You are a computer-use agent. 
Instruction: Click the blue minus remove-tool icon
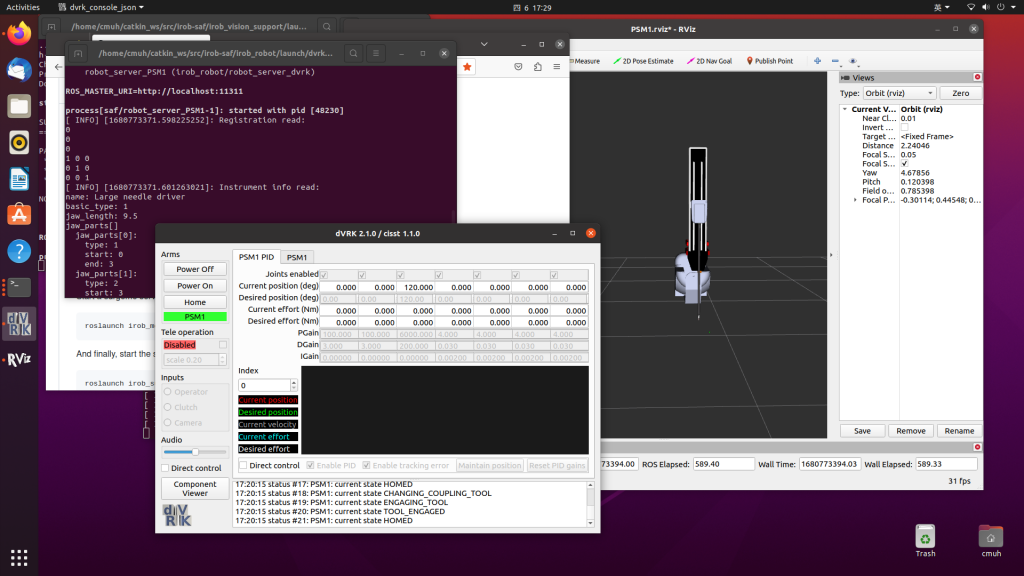pyautogui.click(x=837, y=61)
